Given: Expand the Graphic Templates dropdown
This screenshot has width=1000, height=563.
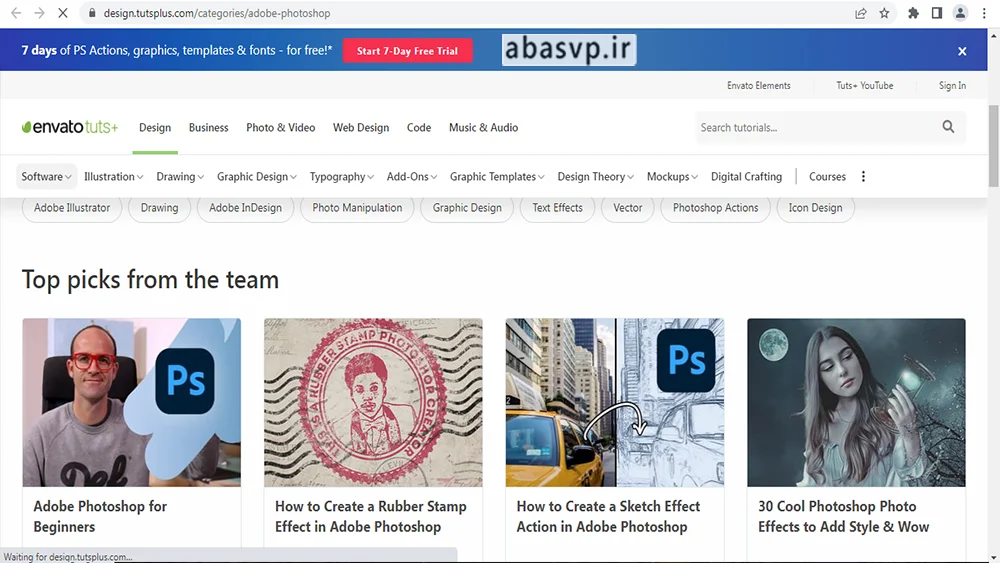Looking at the screenshot, I should (x=497, y=177).
